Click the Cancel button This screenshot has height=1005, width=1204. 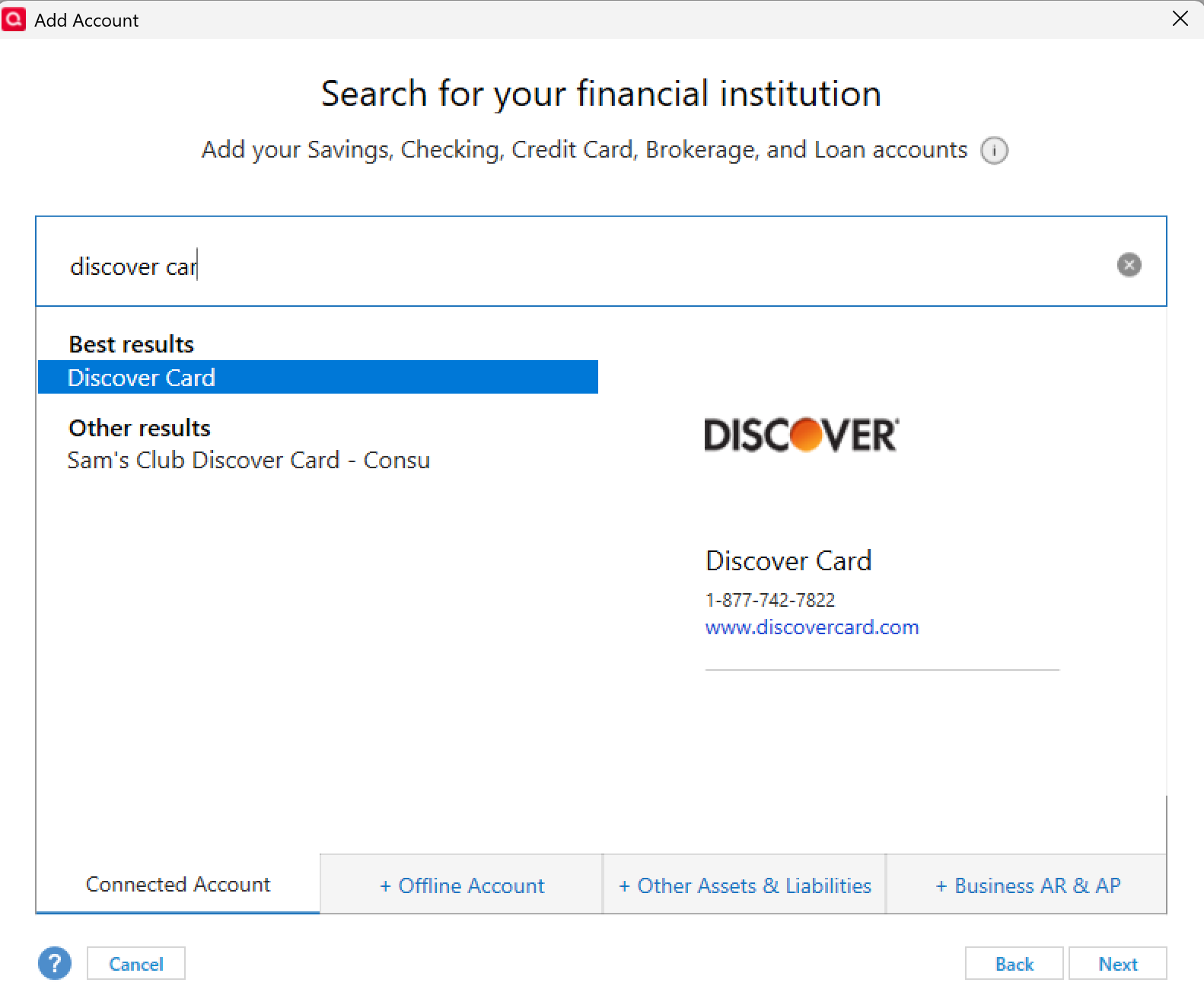[x=136, y=964]
